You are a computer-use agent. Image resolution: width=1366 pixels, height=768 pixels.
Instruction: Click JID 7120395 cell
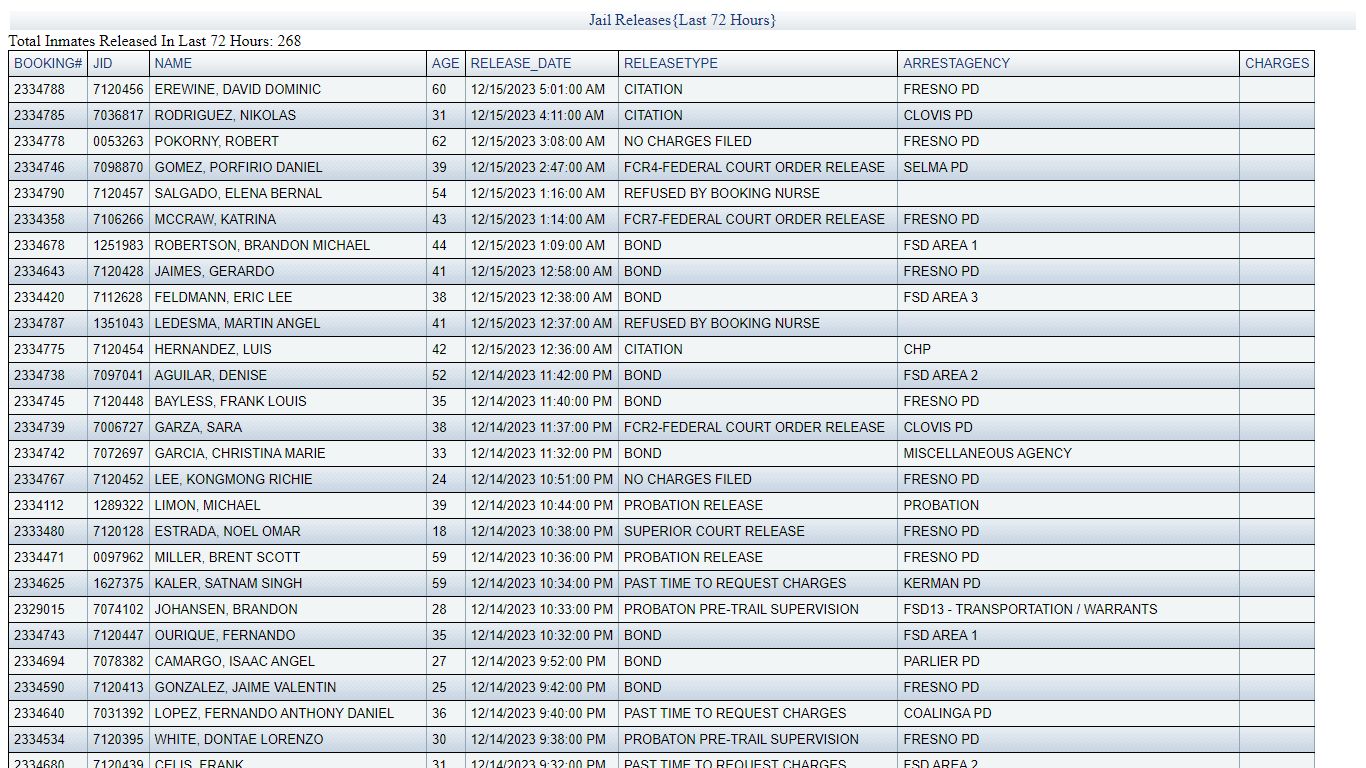point(118,739)
